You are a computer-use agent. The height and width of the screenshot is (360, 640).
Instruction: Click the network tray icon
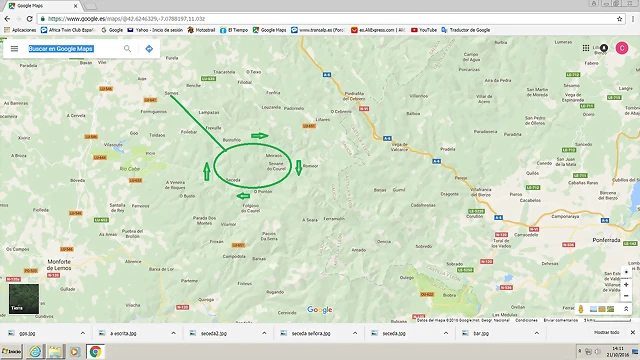(x=589, y=351)
